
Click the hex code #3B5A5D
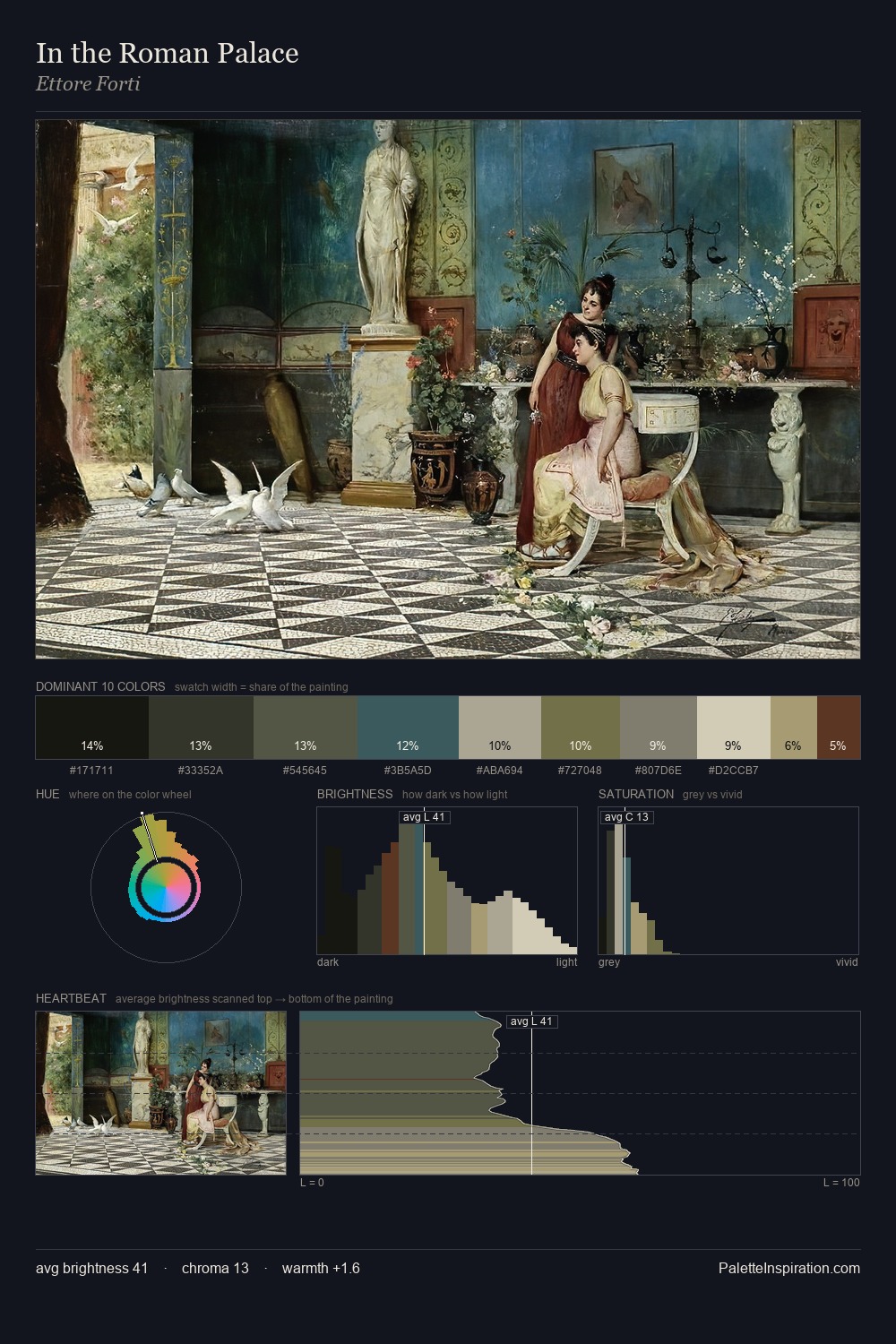click(408, 771)
